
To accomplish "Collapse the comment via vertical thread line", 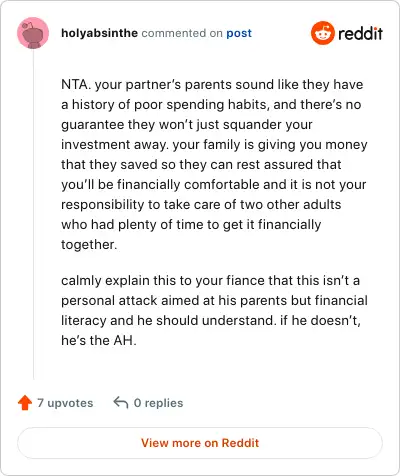I will [x=33, y=214].
